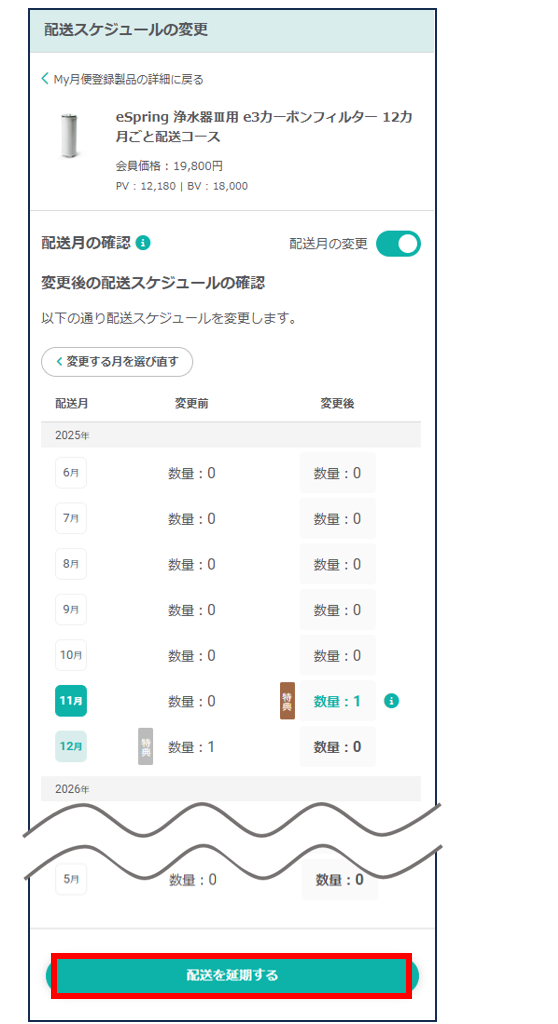Click the November 変更後 数量：1 field
Image resolution: width=558 pixels, height=1024 pixels.
(x=338, y=701)
